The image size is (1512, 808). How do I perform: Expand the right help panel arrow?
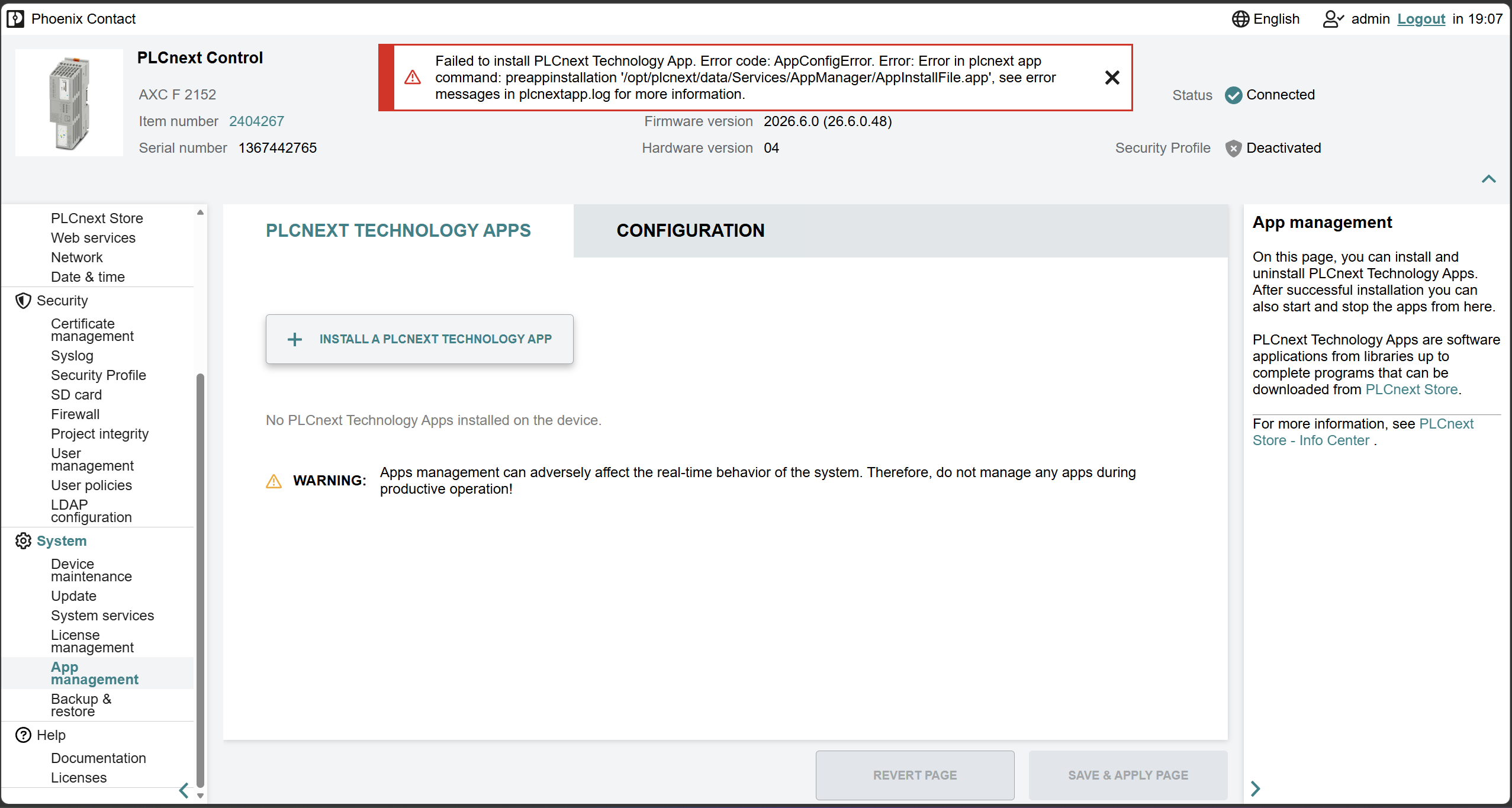click(x=1255, y=788)
